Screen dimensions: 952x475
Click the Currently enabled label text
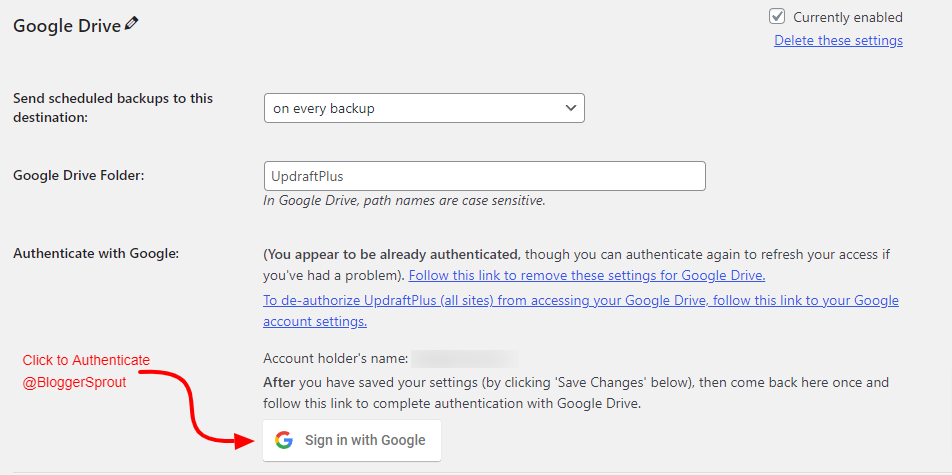pos(848,18)
